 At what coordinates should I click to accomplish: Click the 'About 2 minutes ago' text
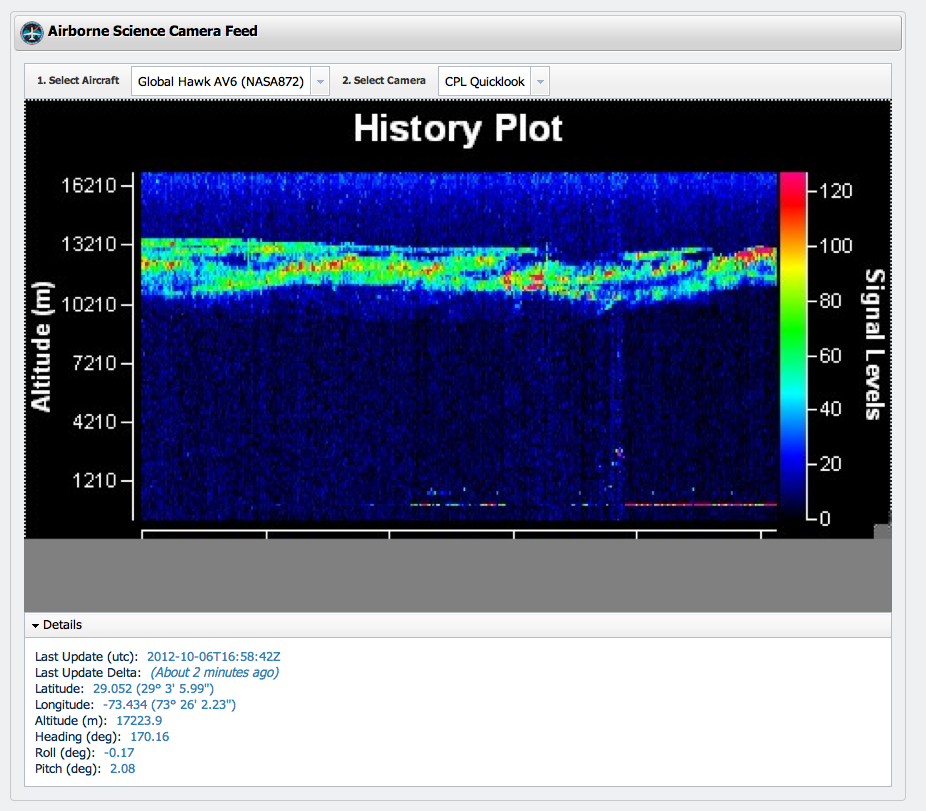point(215,672)
